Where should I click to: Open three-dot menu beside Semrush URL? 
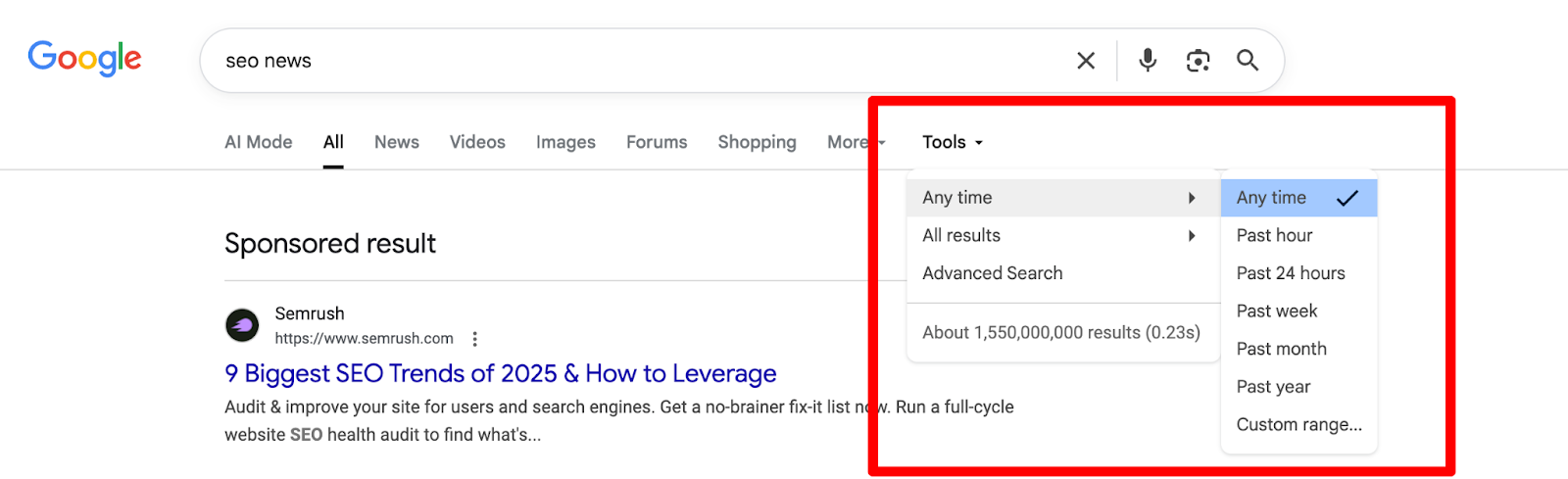(475, 339)
